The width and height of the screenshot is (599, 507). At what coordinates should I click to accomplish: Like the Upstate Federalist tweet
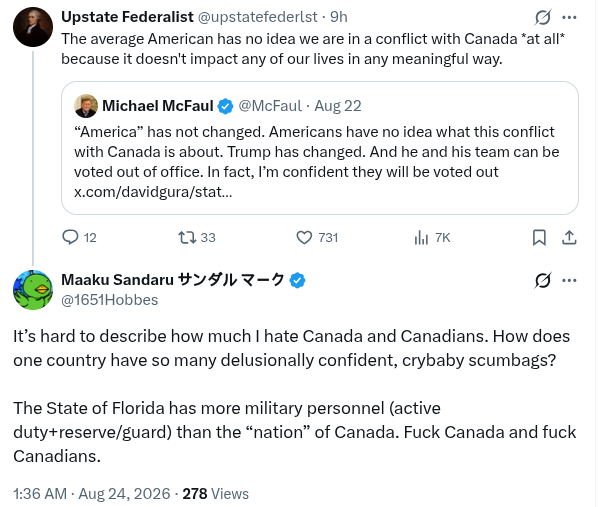point(304,237)
